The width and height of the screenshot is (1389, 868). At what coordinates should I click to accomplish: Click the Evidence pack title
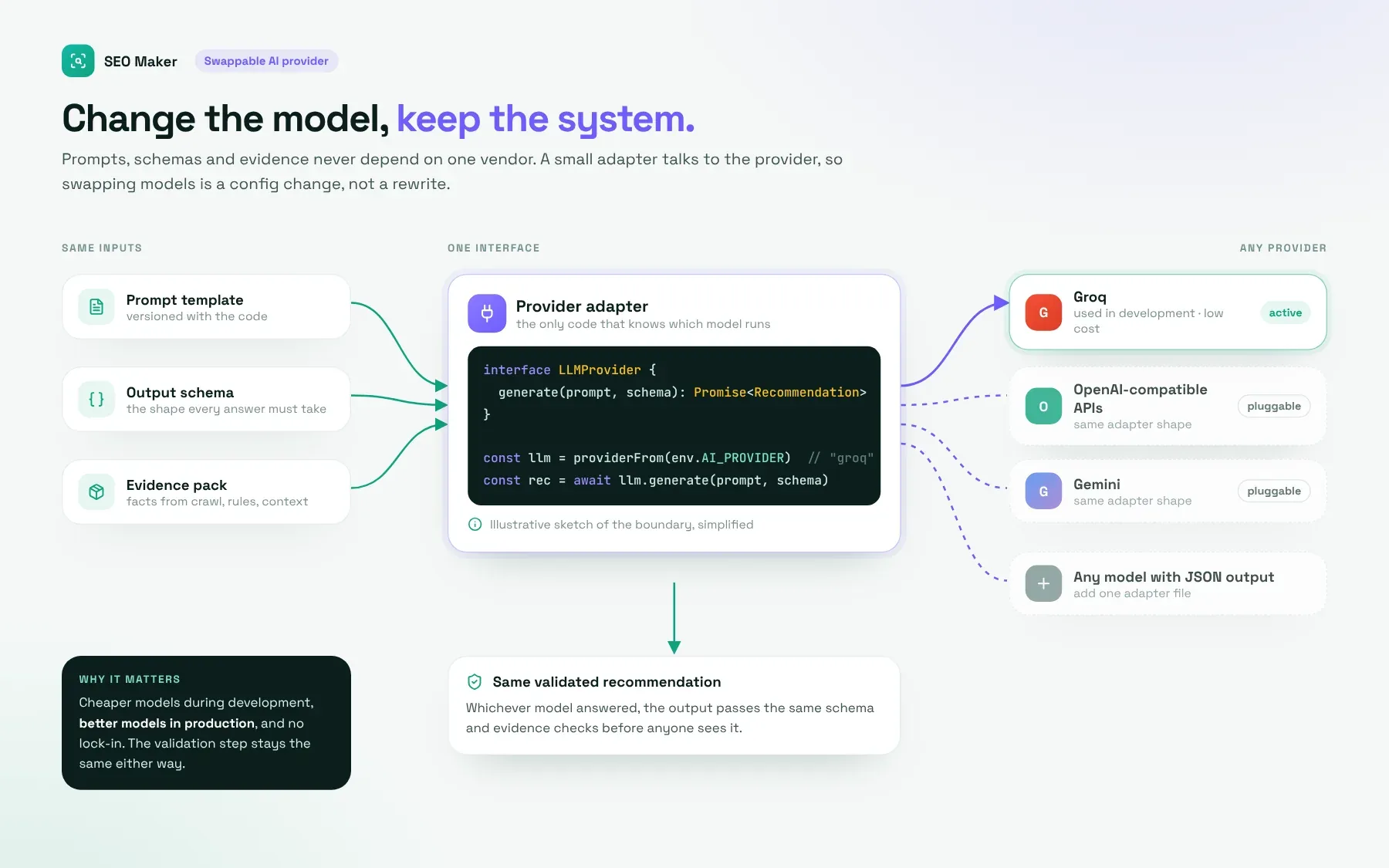click(x=177, y=485)
